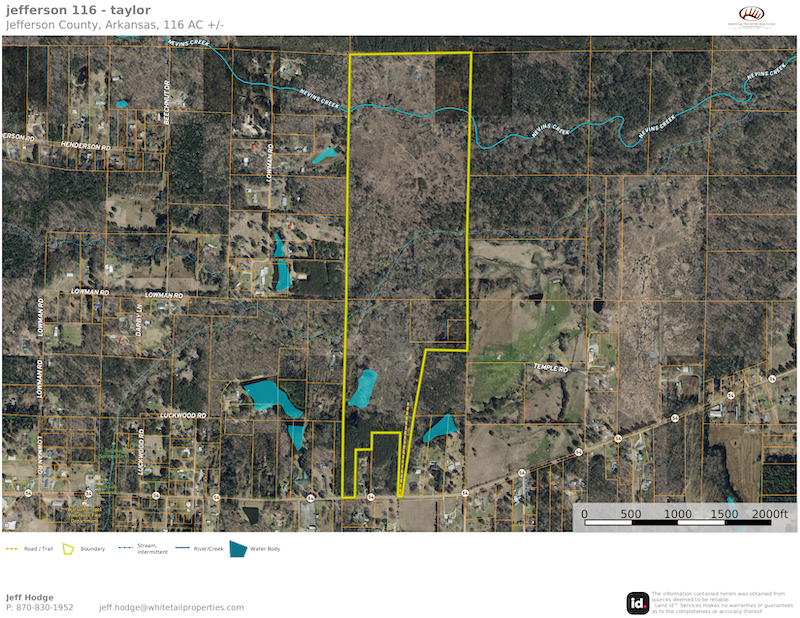Click the Land id accuracy disclaimer text

coord(718,602)
